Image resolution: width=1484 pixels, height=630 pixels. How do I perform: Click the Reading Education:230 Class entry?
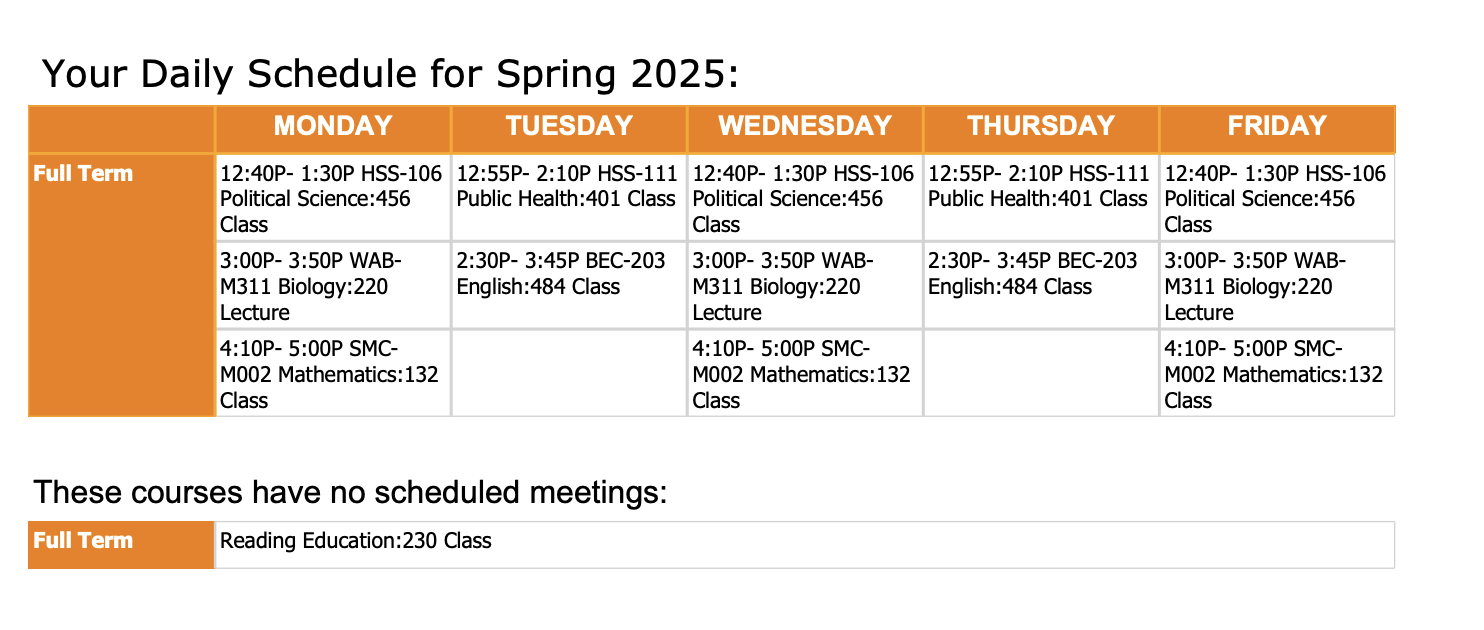pos(356,542)
